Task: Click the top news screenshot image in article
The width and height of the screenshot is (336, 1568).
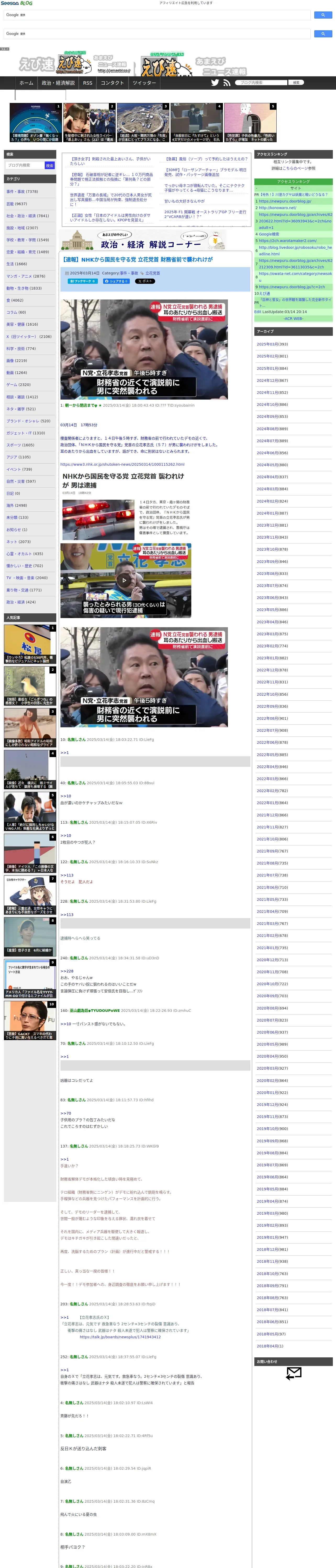Action: tap(144, 349)
